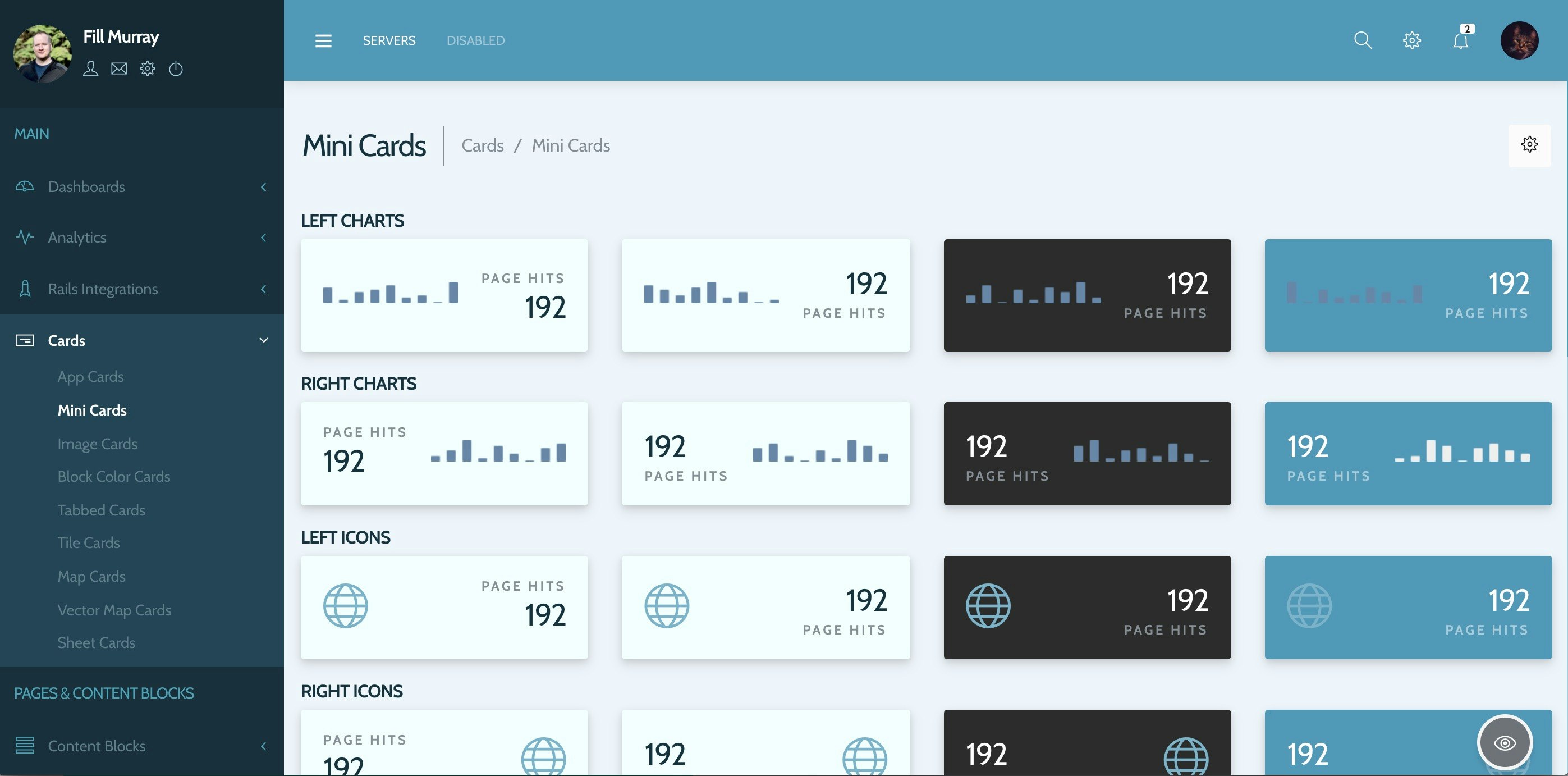Screen dimensions: 1568x776
Task: Open the Vector Map Cards page
Action: tap(114, 609)
